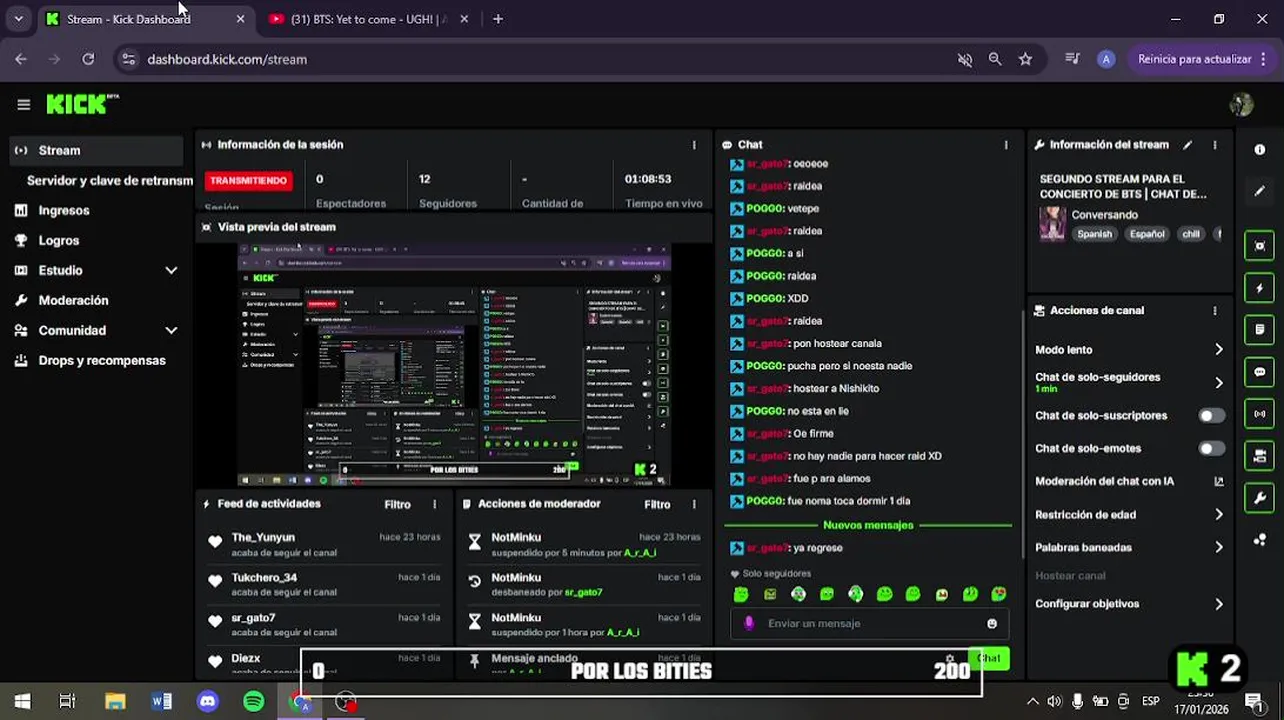Click the Conversando category thumbnail
1284x720 pixels.
[1052, 224]
